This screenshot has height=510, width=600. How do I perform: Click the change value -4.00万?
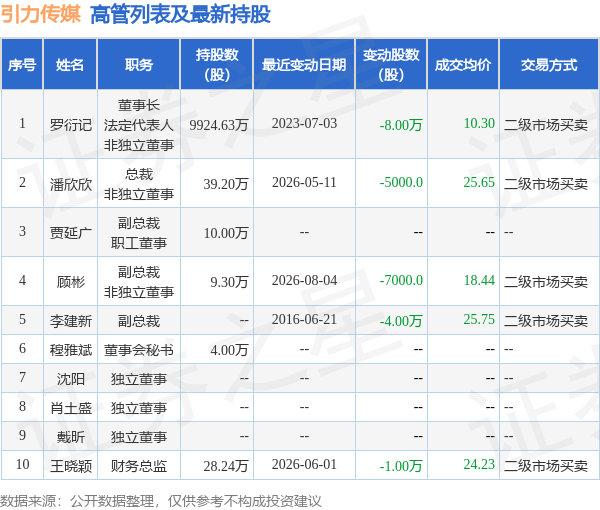coord(401,321)
